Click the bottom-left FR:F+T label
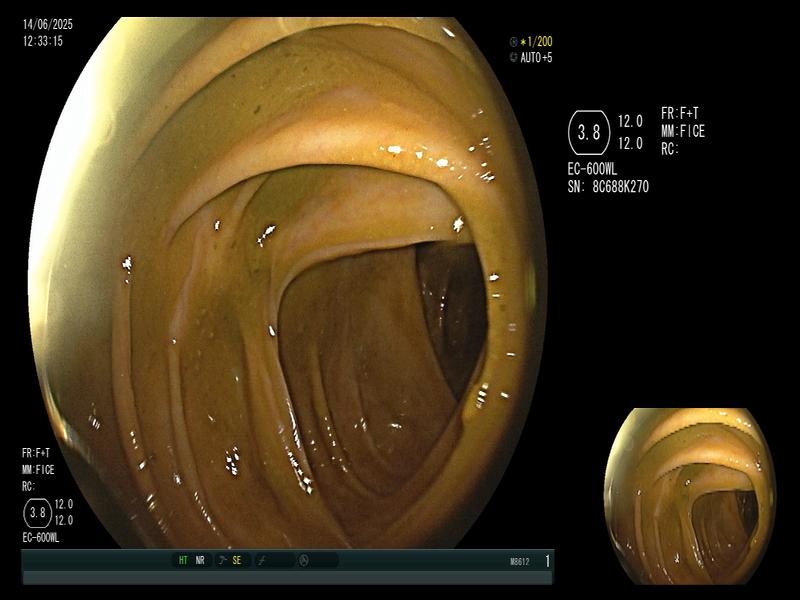This screenshot has width=800, height=600. coord(36,453)
